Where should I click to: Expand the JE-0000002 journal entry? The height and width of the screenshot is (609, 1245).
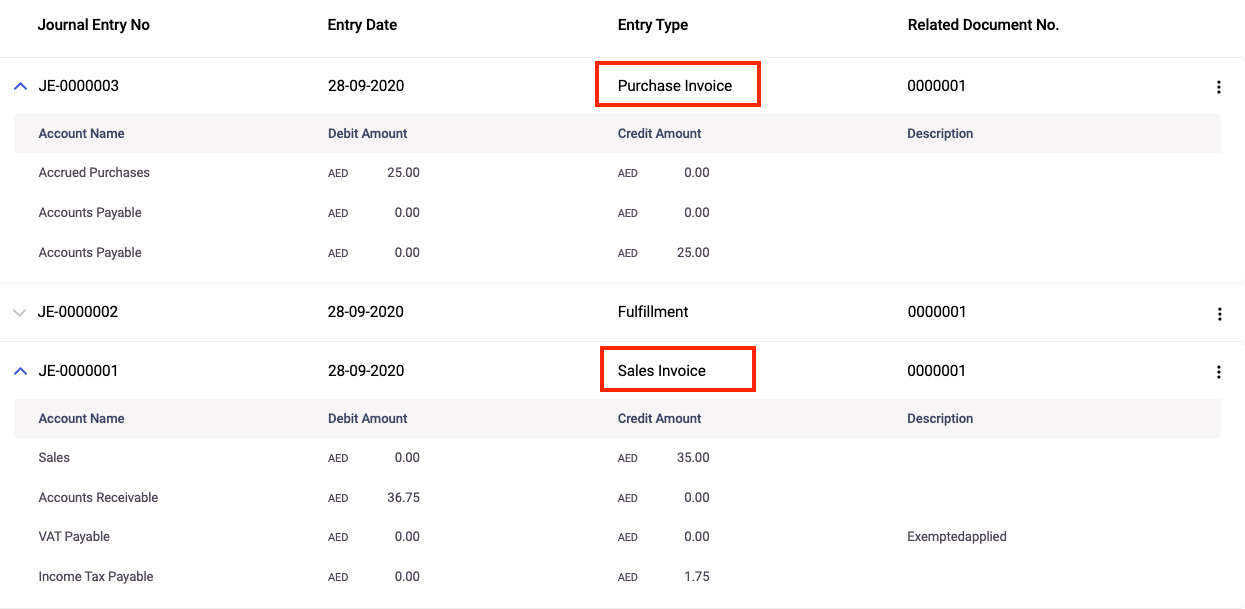tap(20, 312)
